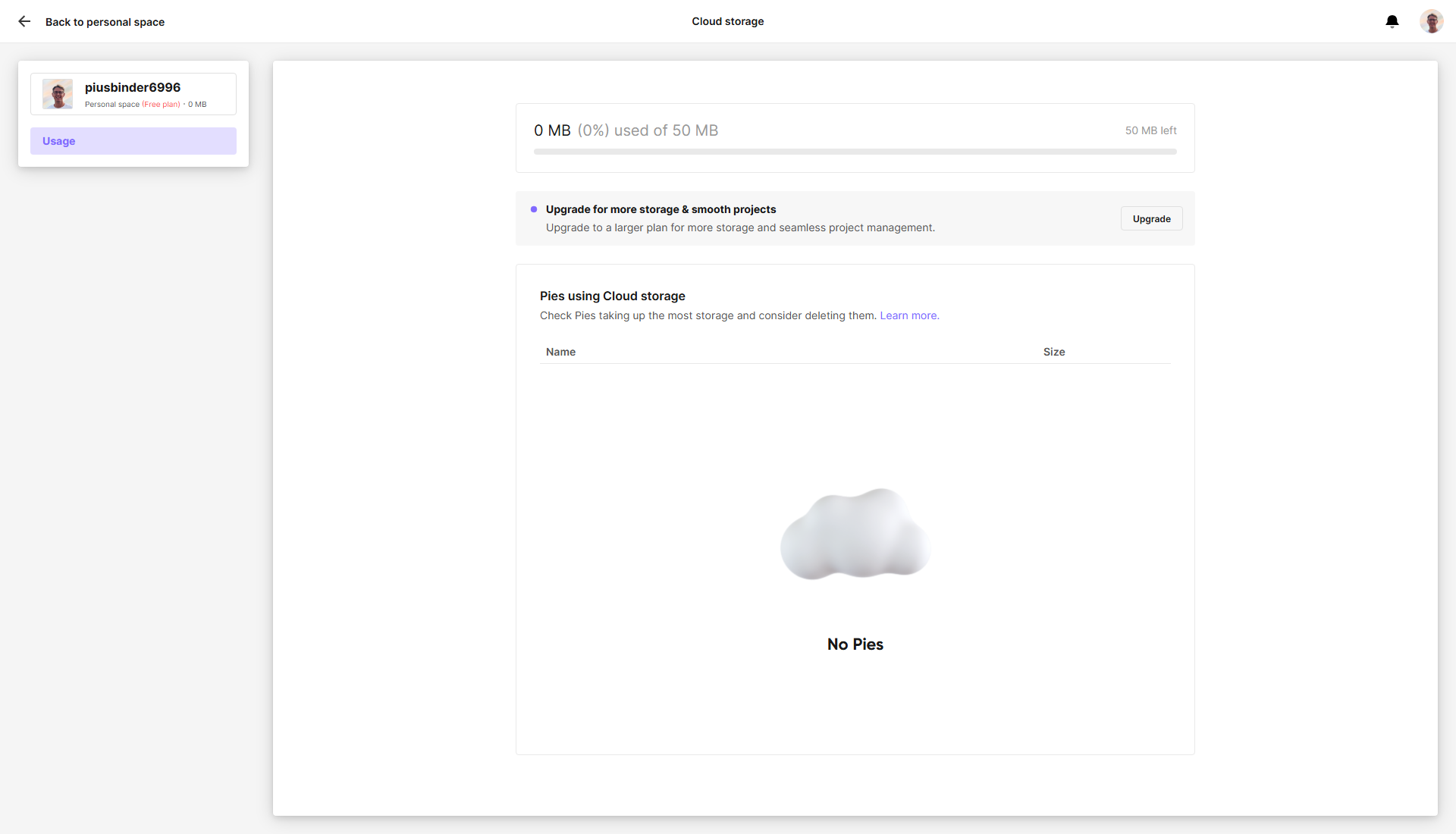The height and width of the screenshot is (834, 1456).
Task: Open the profile avatar in top-right corner
Action: pyautogui.click(x=1431, y=21)
